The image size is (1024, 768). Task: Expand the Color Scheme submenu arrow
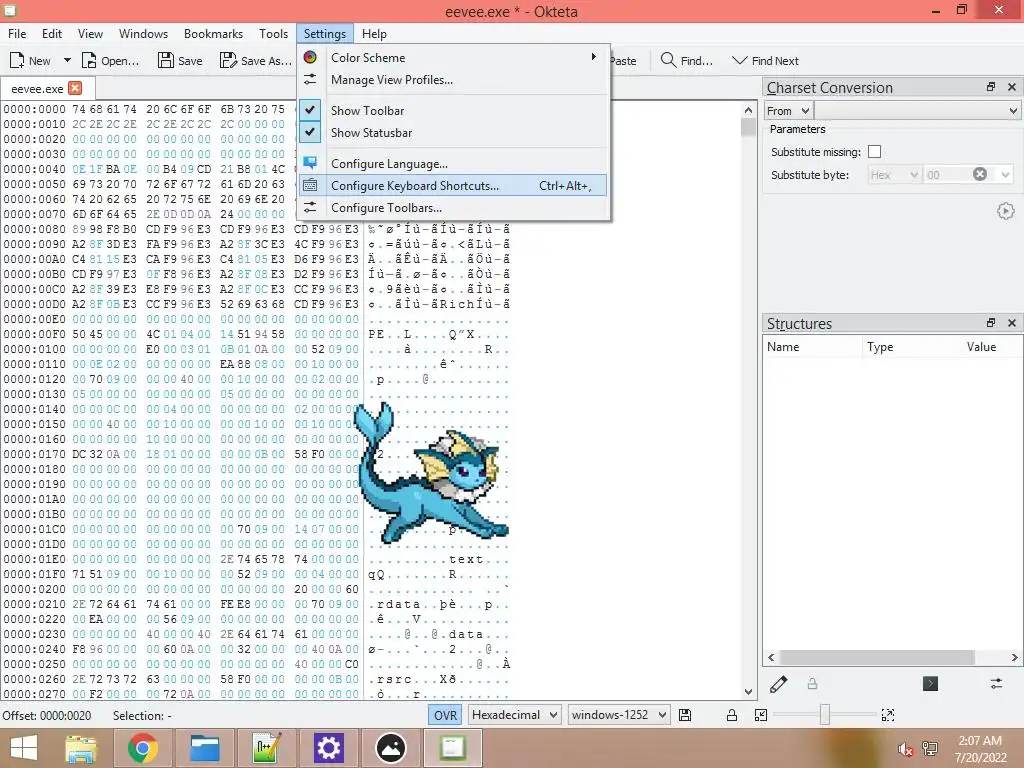pyautogui.click(x=594, y=57)
